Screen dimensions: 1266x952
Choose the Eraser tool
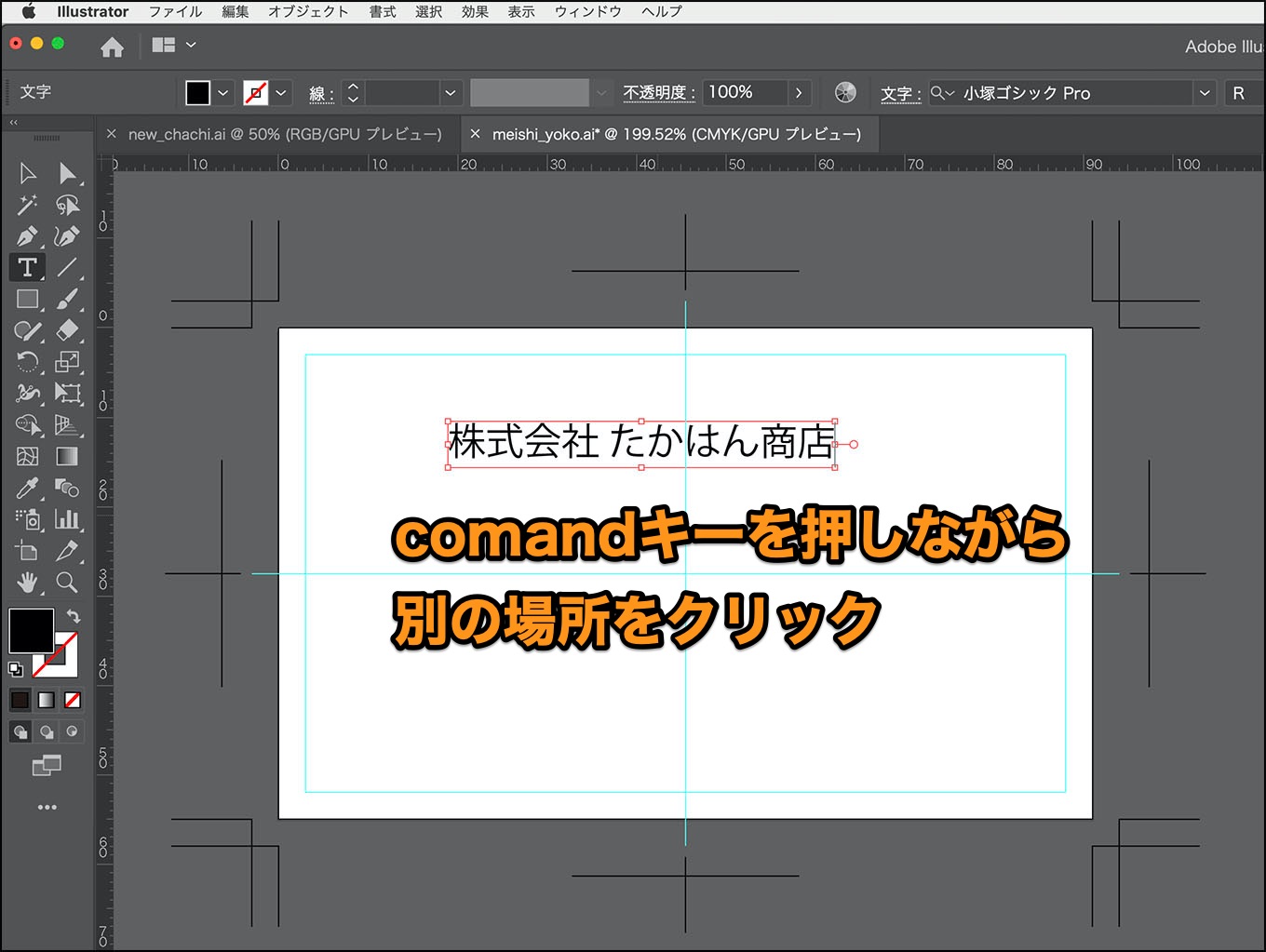(x=67, y=330)
